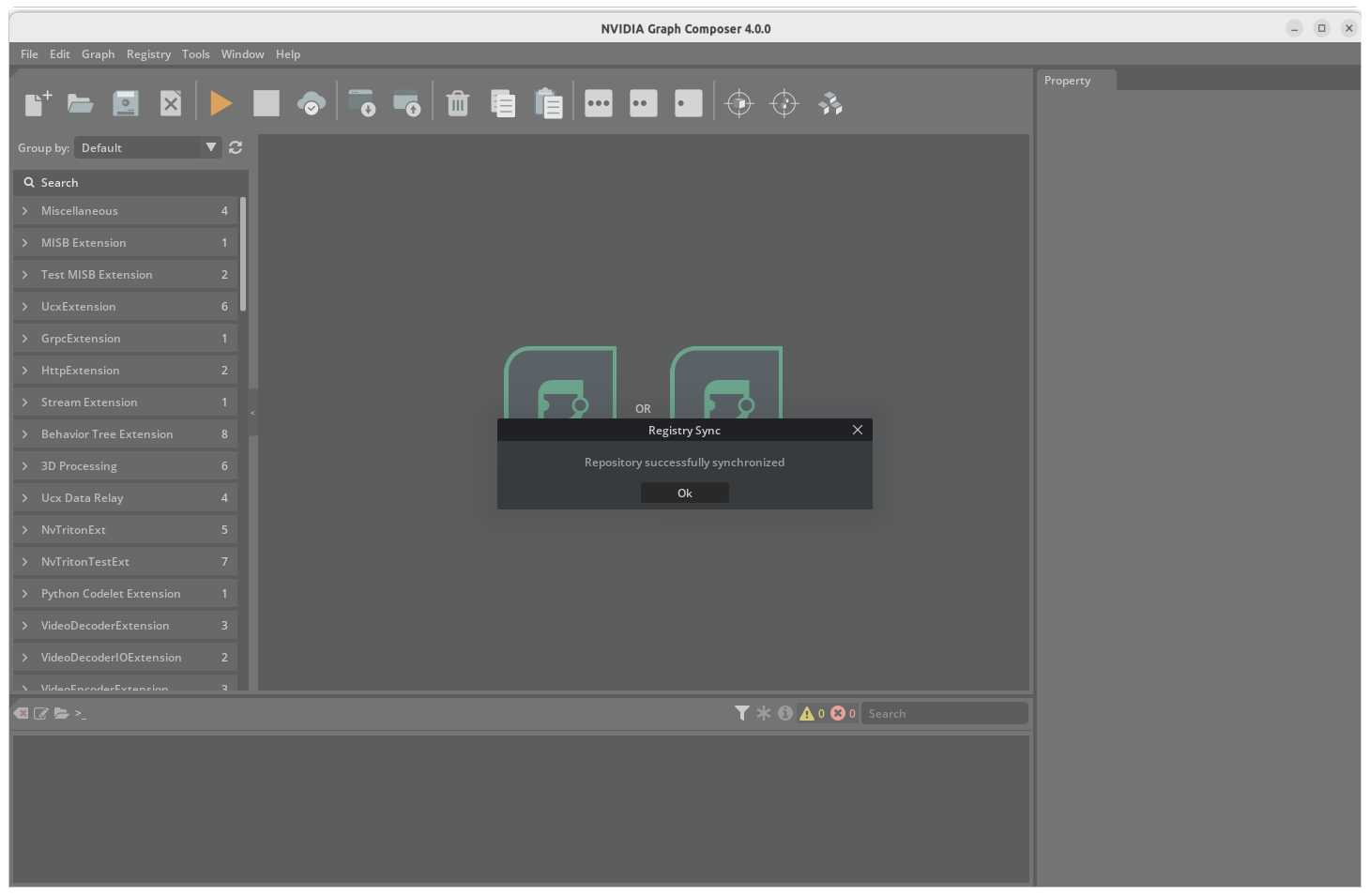Save the graph using the save icon
1370x896 pixels.
(x=125, y=103)
